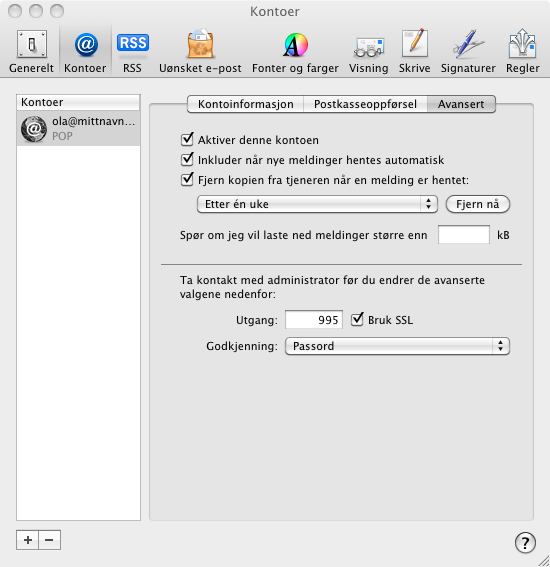Select the ola@mittnavn POP account
Viewport: 550px width, 567px height.
78,128
